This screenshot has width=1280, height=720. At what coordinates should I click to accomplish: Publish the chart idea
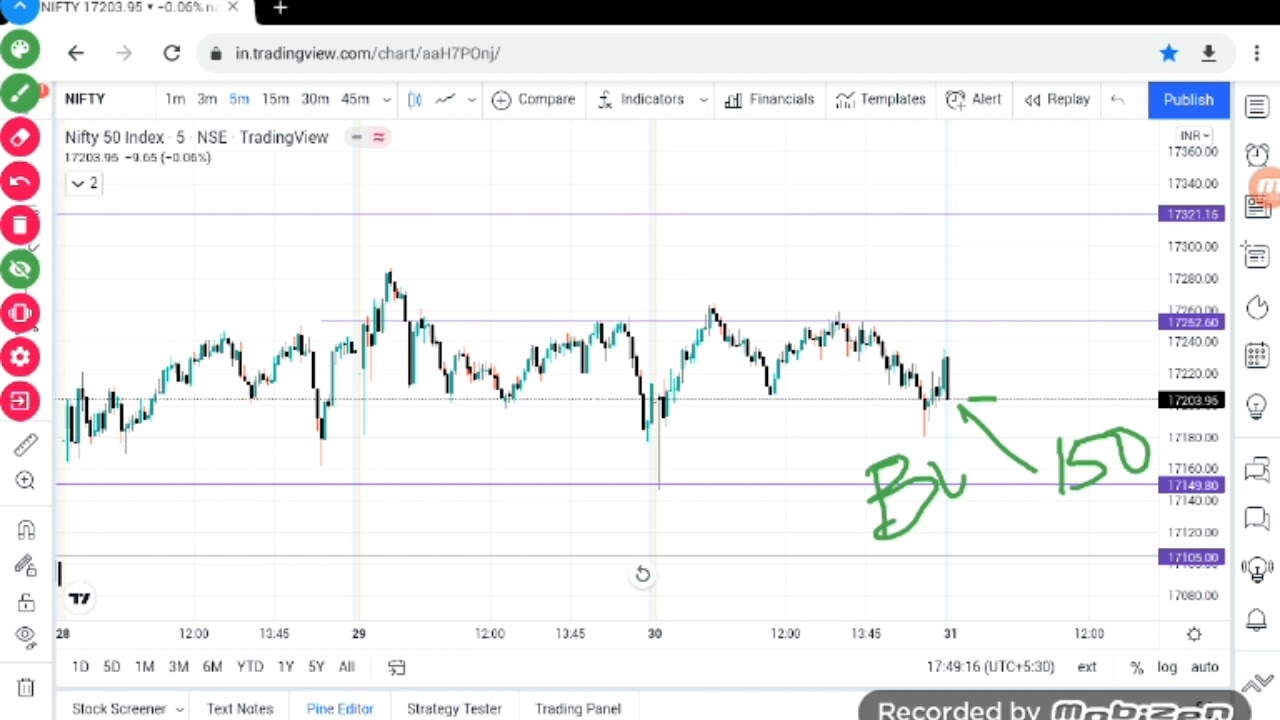tap(1188, 99)
